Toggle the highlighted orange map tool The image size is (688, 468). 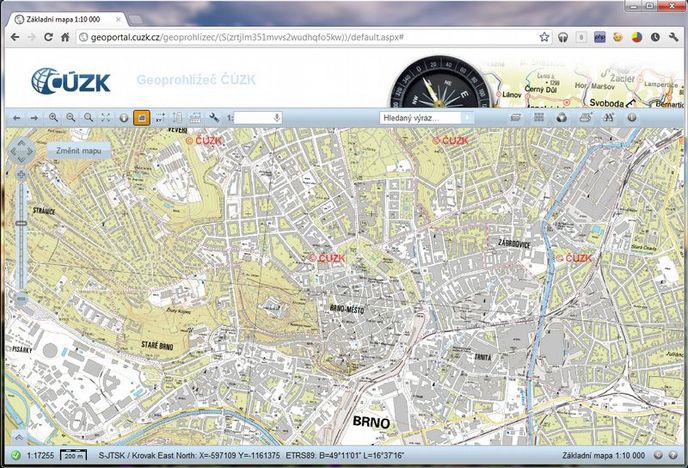(x=141, y=118)
